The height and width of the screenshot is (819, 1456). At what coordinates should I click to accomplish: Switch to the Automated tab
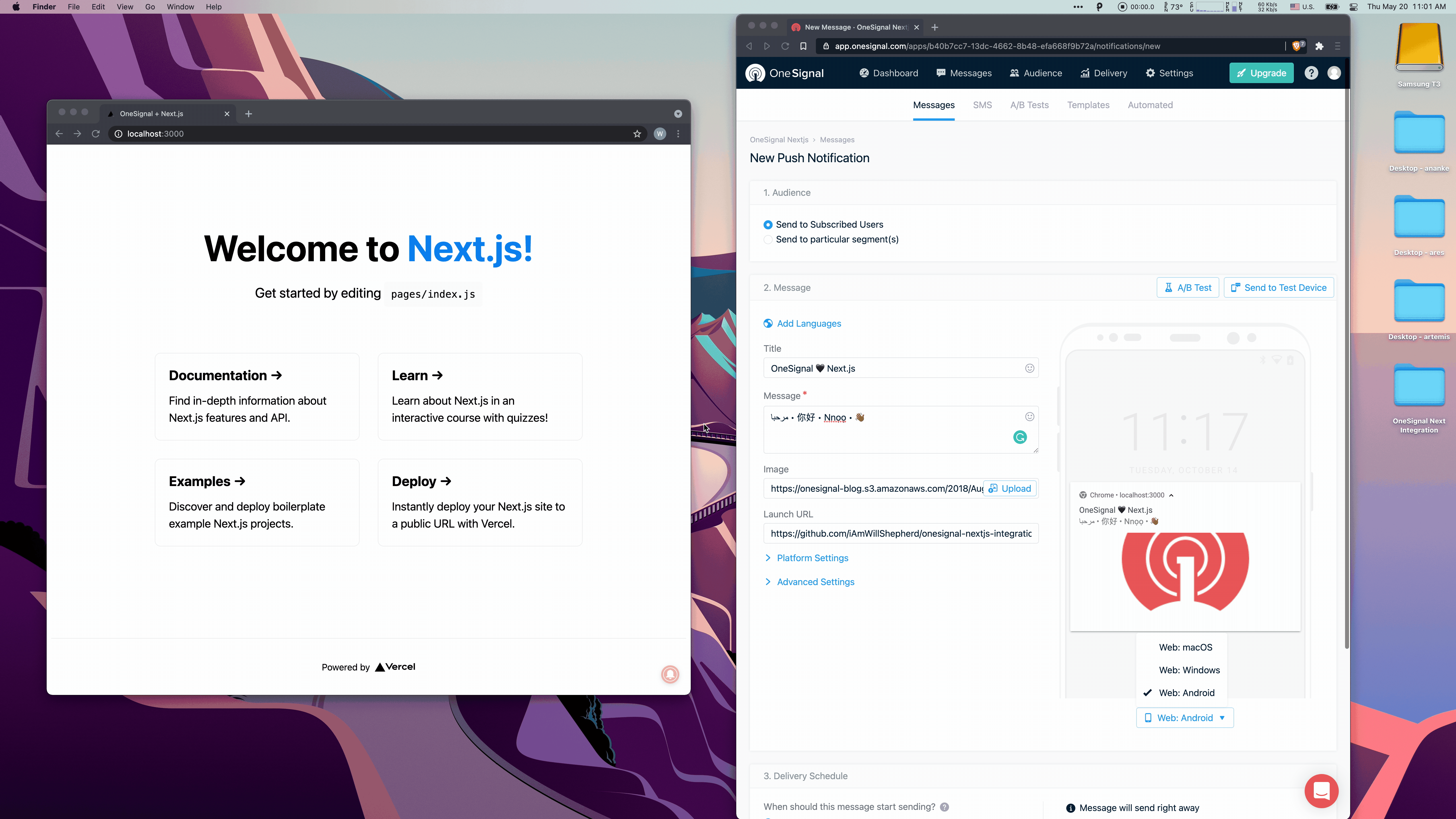pyautogui.click(x=1150, y=105)
